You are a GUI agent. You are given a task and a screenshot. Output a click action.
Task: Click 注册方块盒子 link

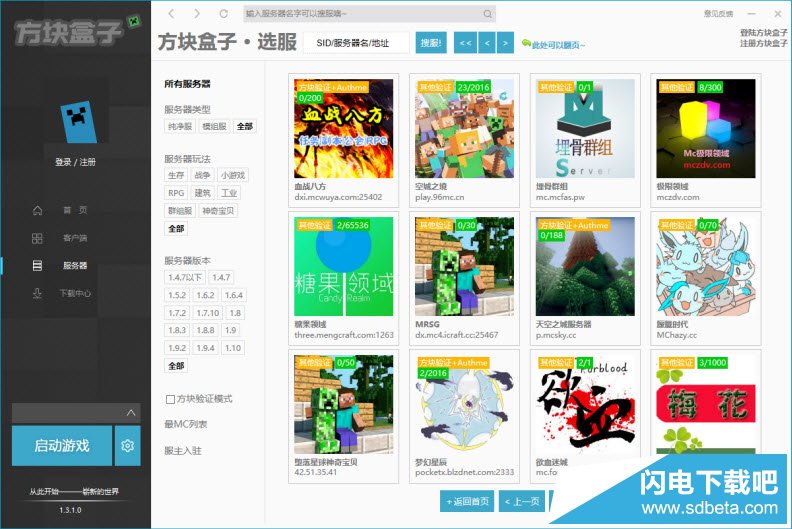(x=764, y=44)
